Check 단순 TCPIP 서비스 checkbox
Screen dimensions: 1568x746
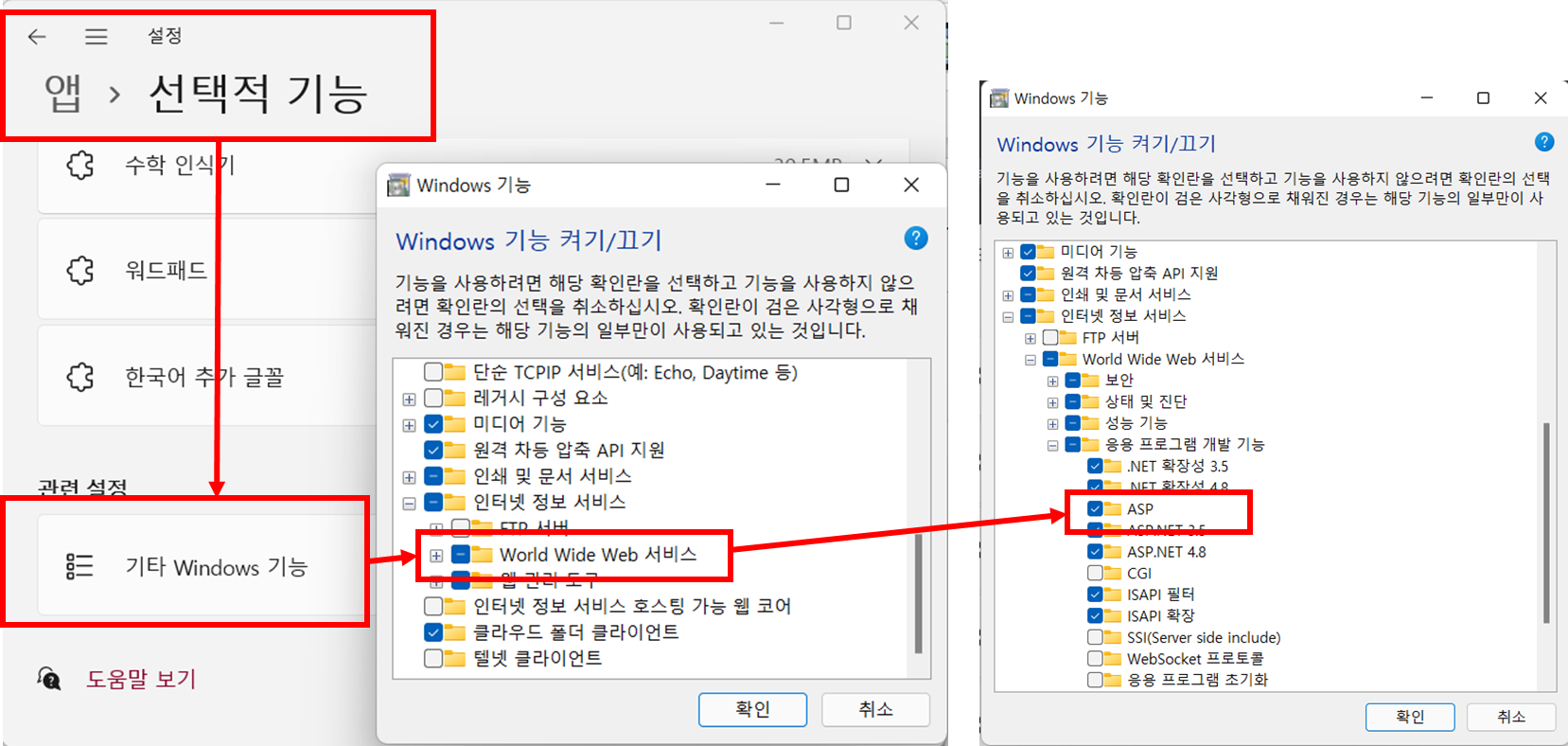[x=433, y=372]
